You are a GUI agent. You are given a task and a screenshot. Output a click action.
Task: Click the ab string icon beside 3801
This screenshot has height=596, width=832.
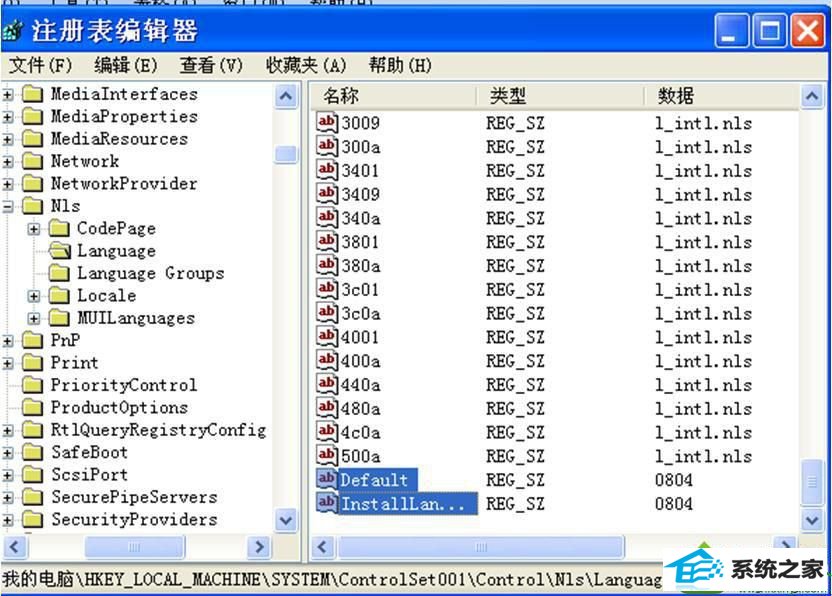pos(327,241)
